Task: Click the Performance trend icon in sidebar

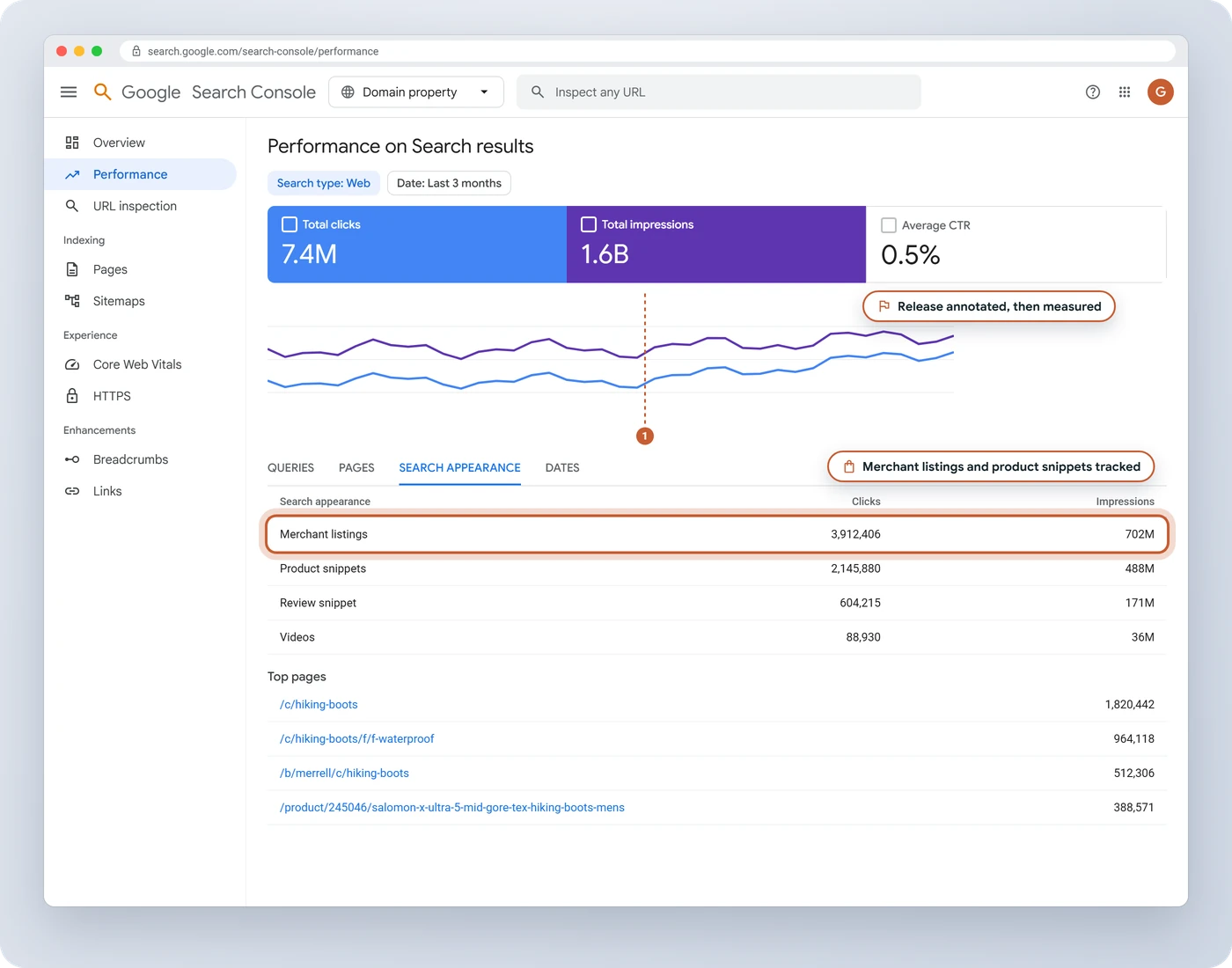Action: (72, 174)
